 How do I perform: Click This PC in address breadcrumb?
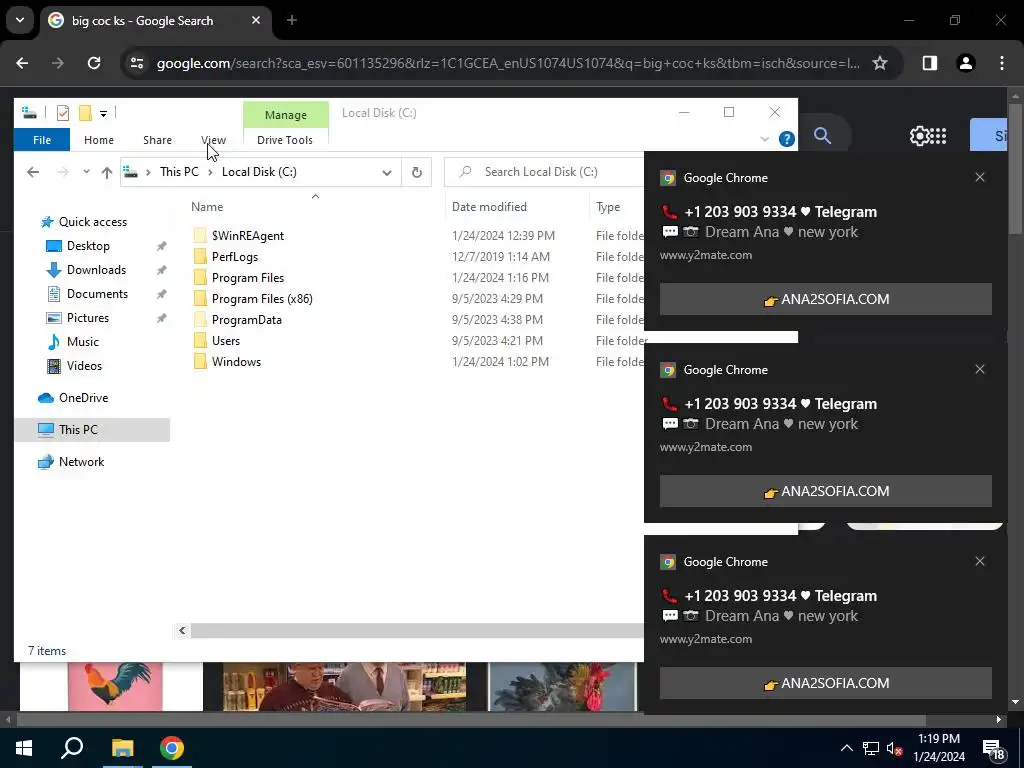[179, 172]
